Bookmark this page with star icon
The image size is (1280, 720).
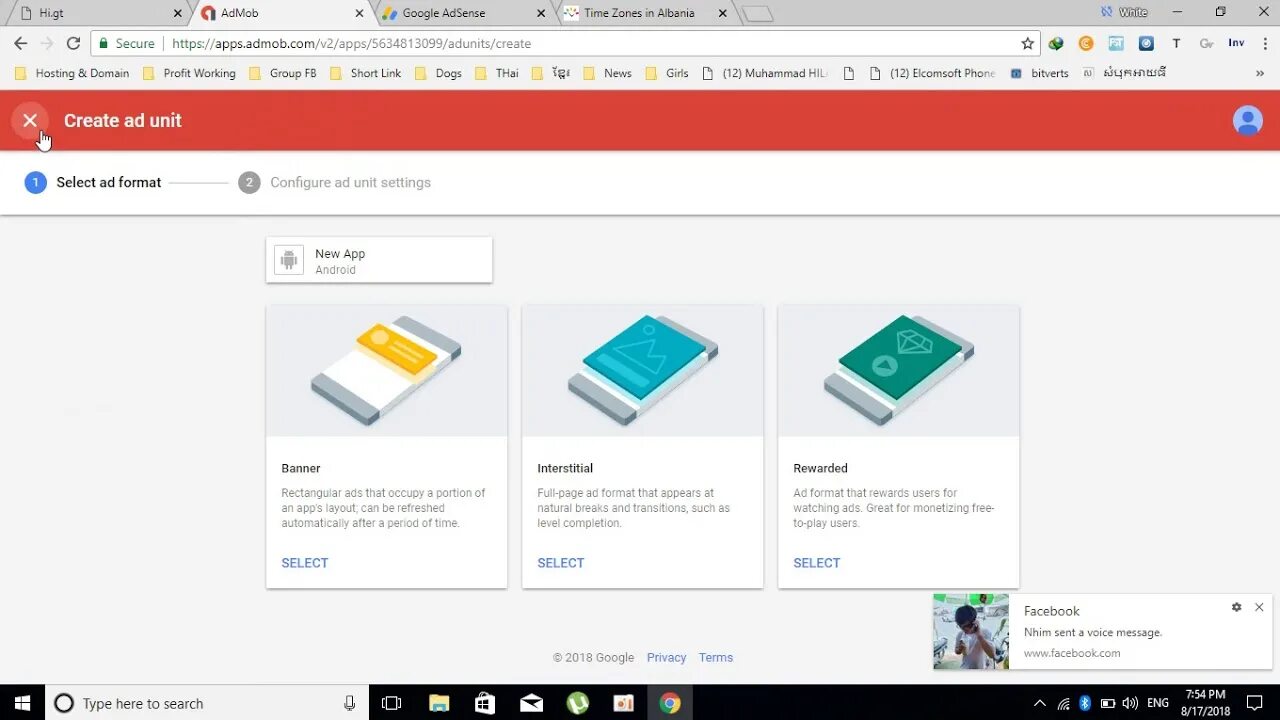1027,43
